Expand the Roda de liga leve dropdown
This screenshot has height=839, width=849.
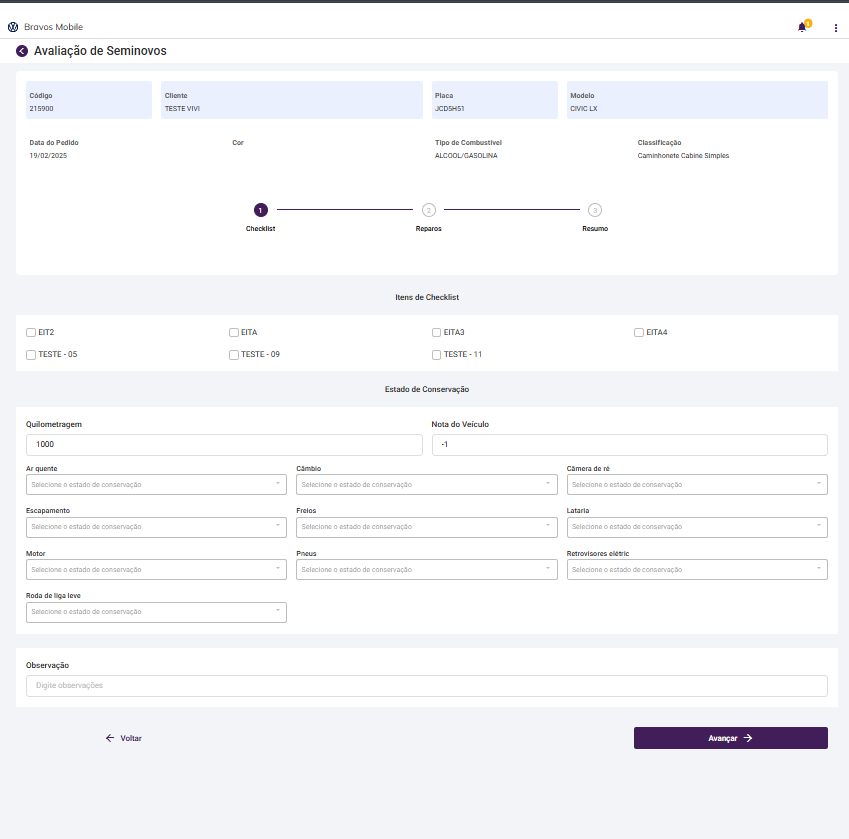(156, 612)
